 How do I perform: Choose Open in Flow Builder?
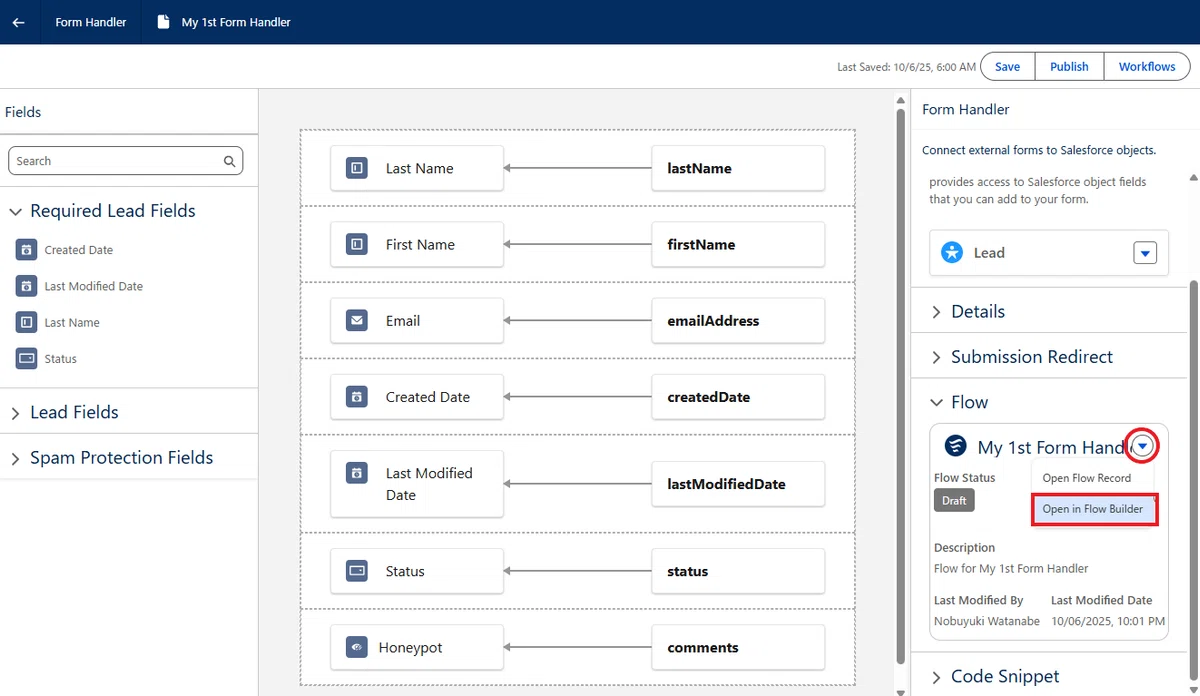tap(1093, 509)
